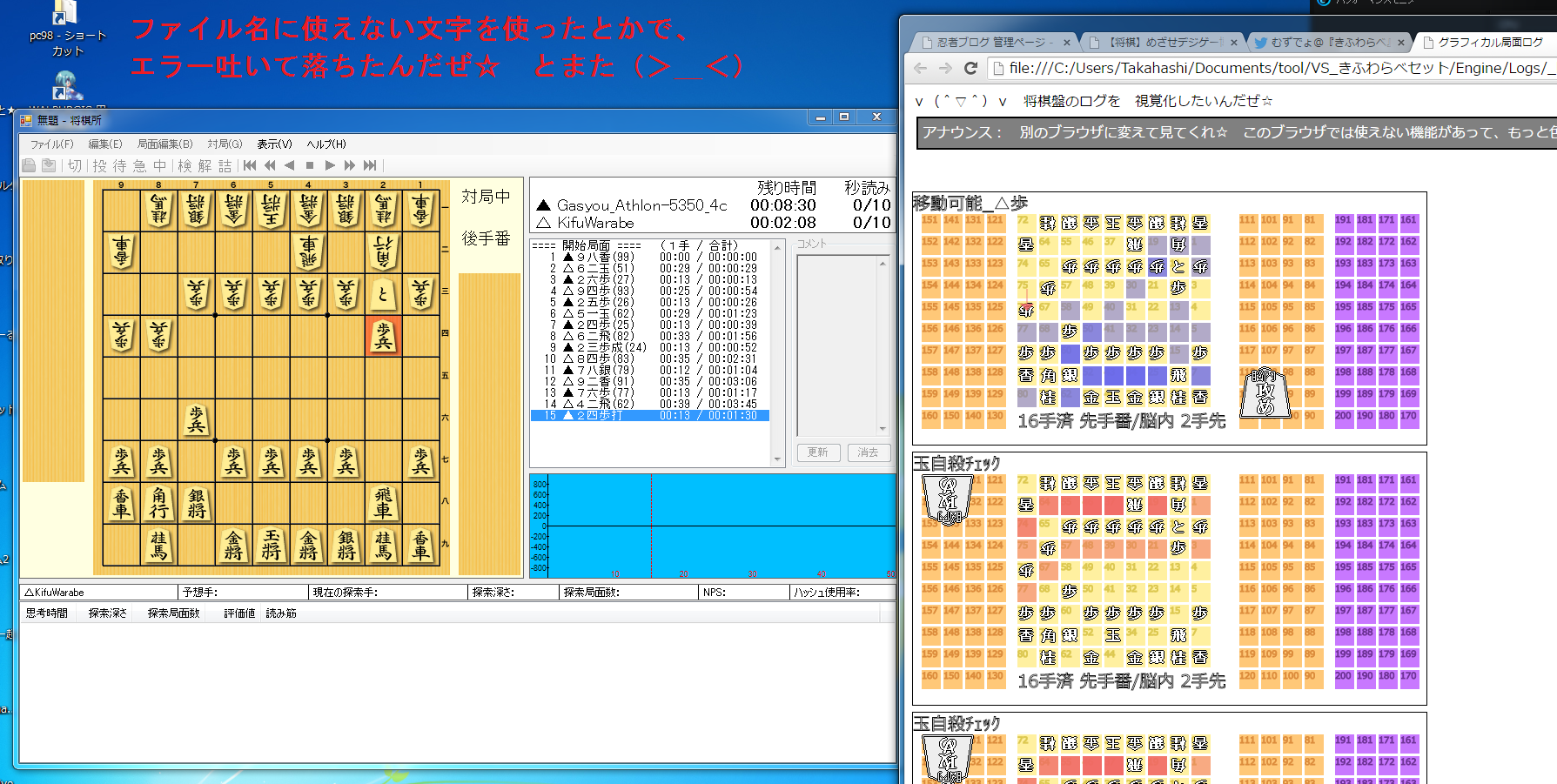The height and width of the screenshot is (784, 1557).
Task: Click the Gasyou_Athlon-5350_4c player name
Action: [x=642, y=205]
